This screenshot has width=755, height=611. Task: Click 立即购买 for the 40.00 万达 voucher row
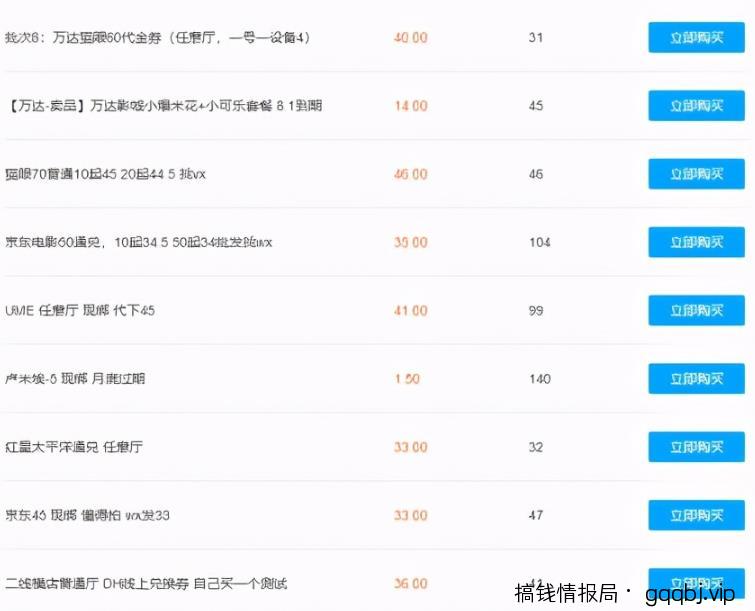[x=696, y=37]
